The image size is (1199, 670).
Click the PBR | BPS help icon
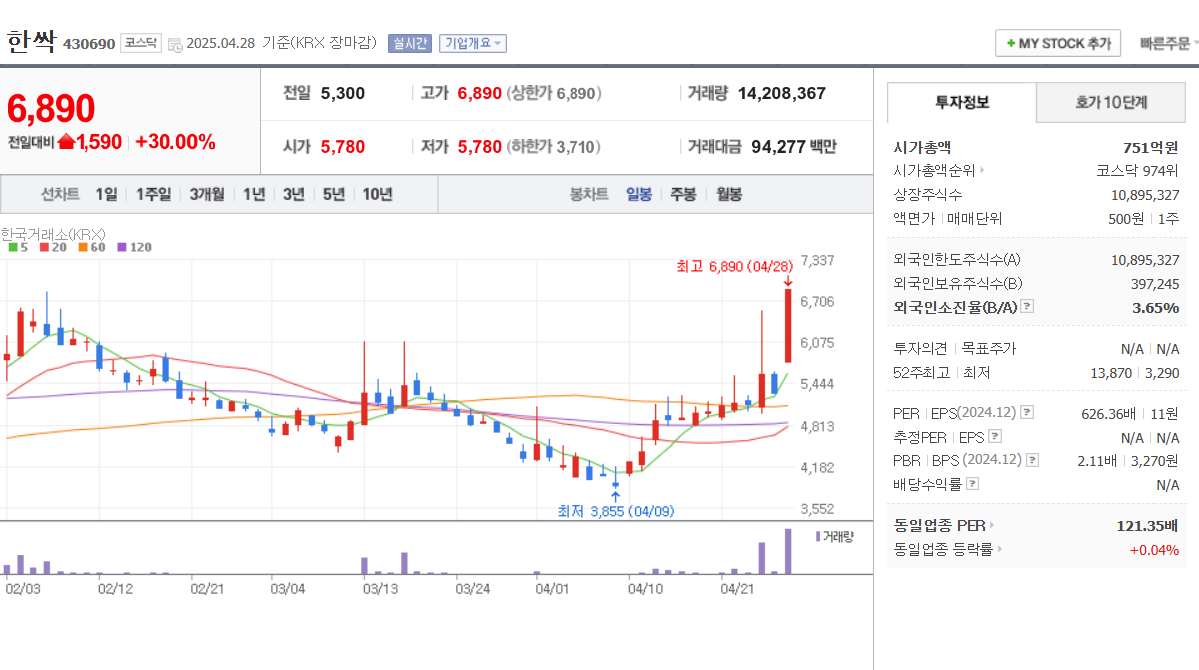1031,460
